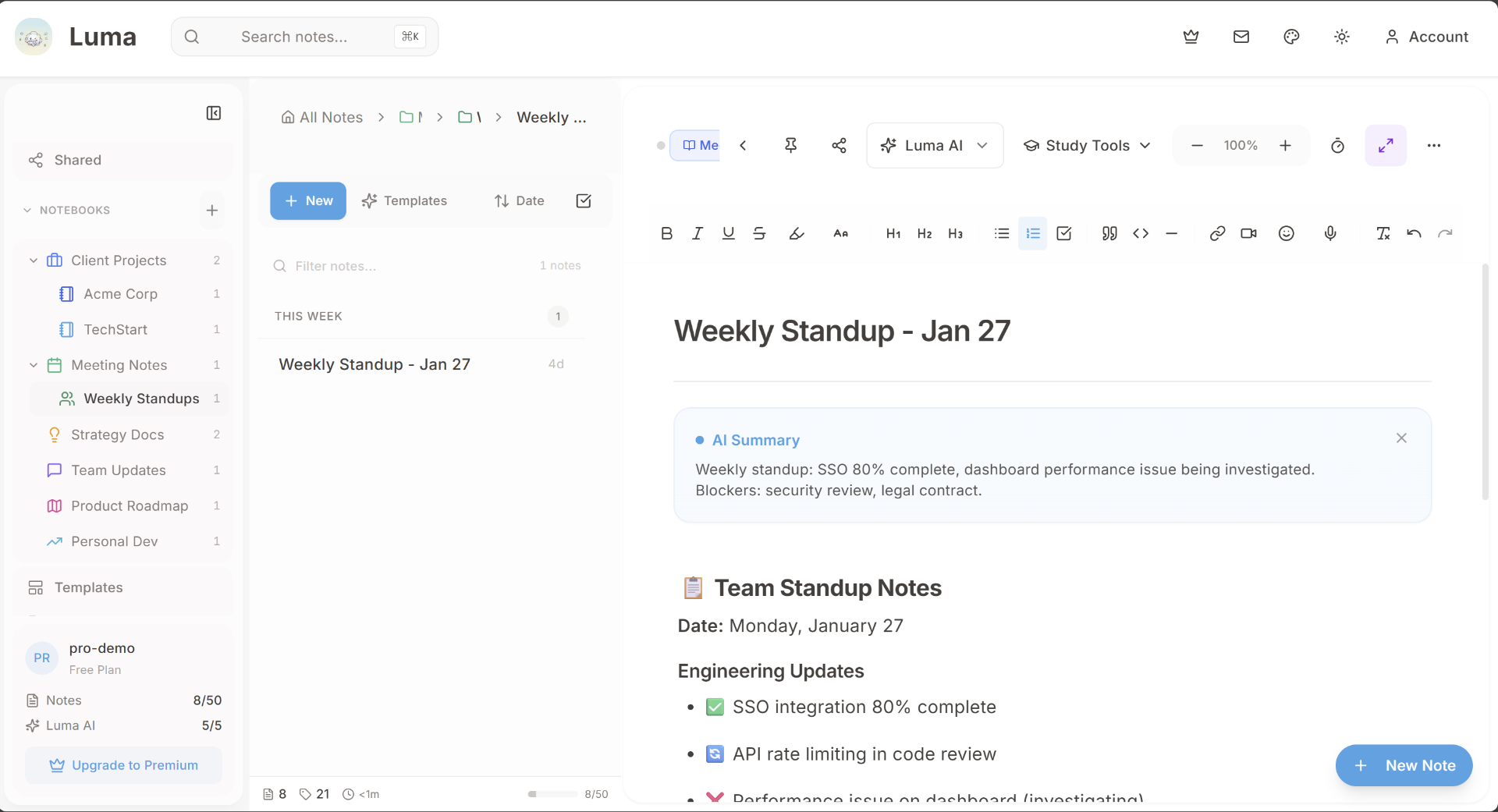Select the highlighter tool
Image resolution: width=1498 pixels, height=812 pixels.
click(797, 232)
